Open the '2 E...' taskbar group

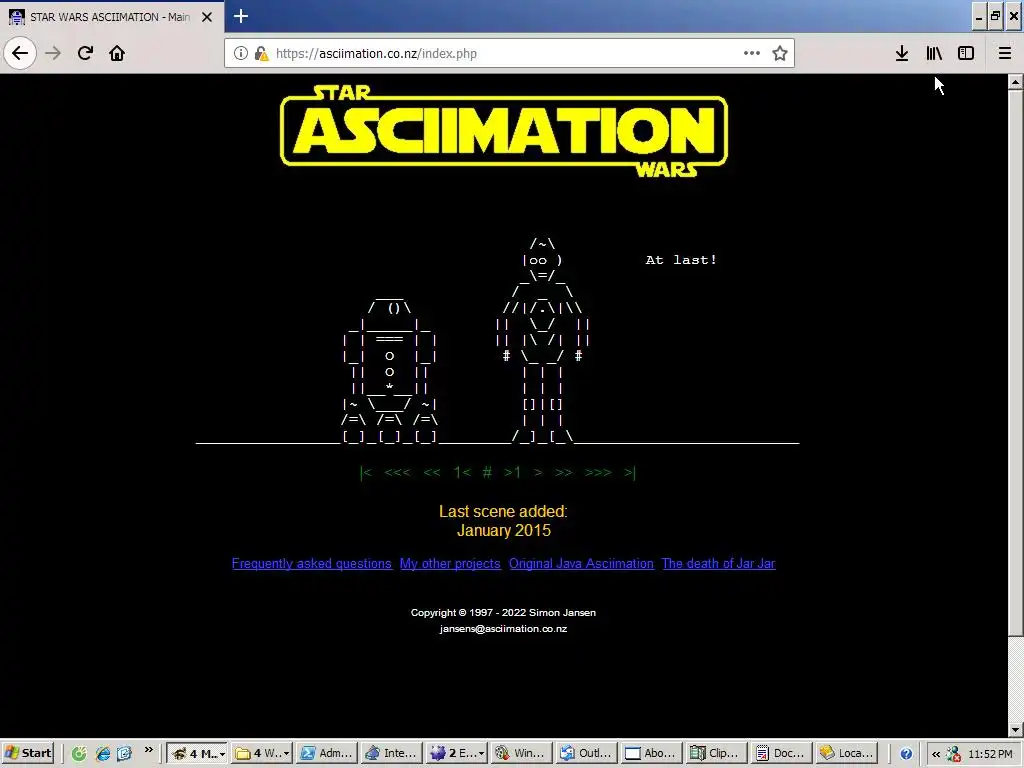click(457, 753)
